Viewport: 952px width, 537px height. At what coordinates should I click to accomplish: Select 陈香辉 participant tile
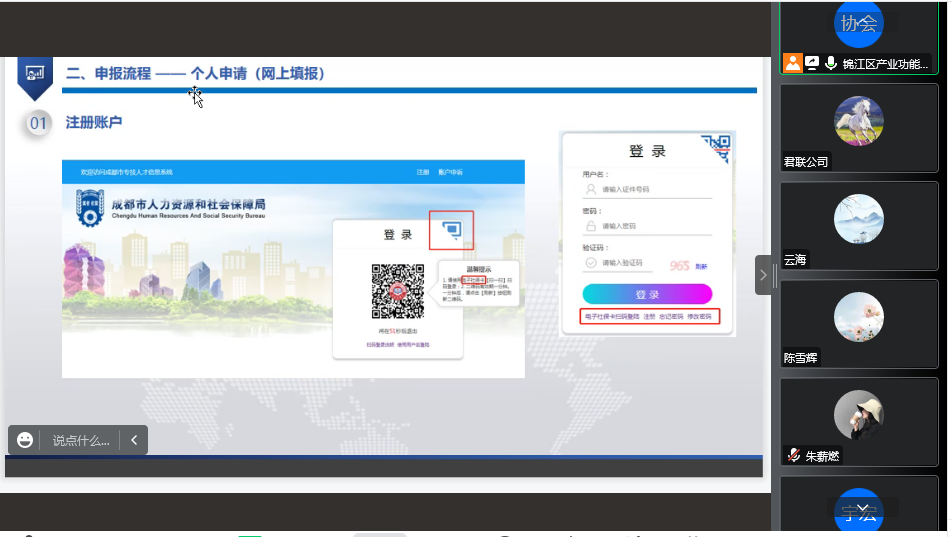tap(858, 324)
